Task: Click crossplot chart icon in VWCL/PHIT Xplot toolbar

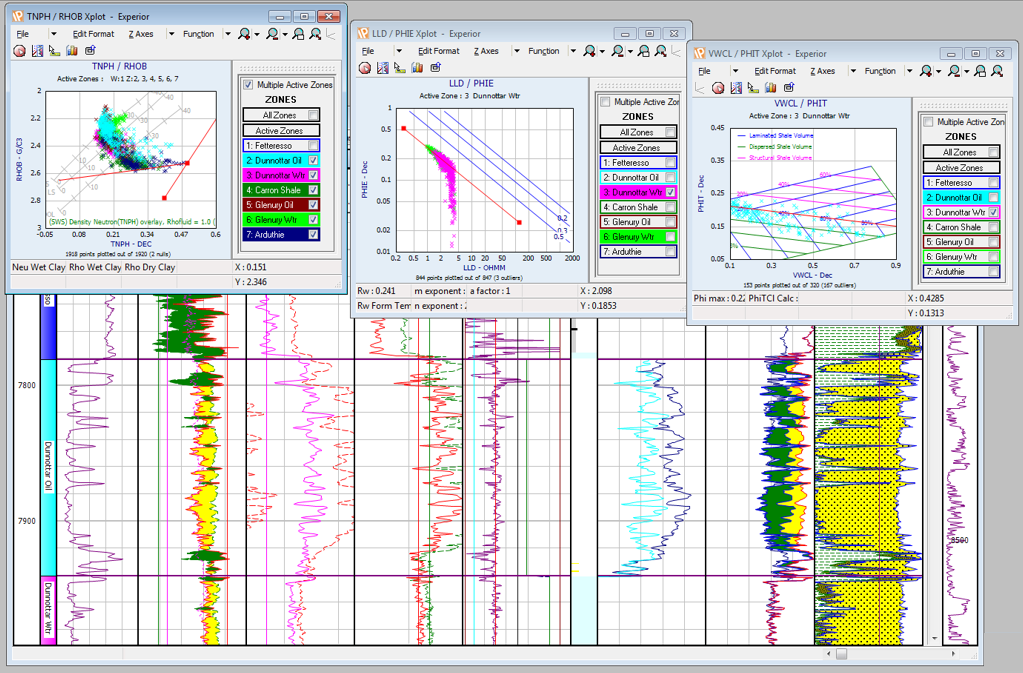Action: tap(737, 88)
